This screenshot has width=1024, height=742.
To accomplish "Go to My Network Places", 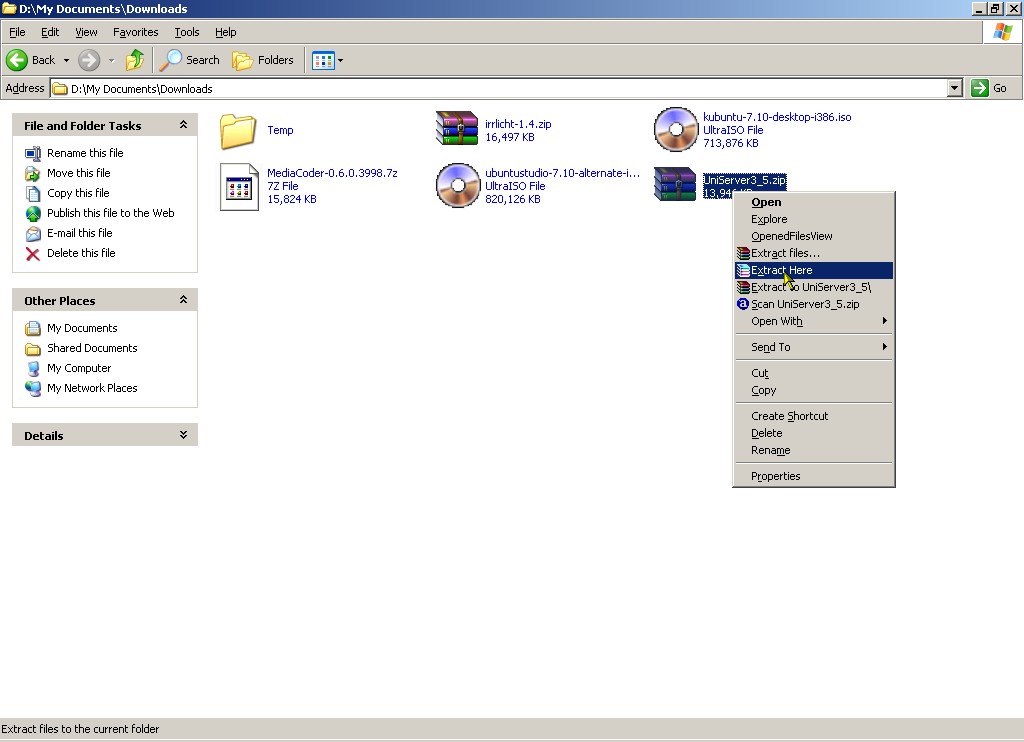I will tap(92, 388).
